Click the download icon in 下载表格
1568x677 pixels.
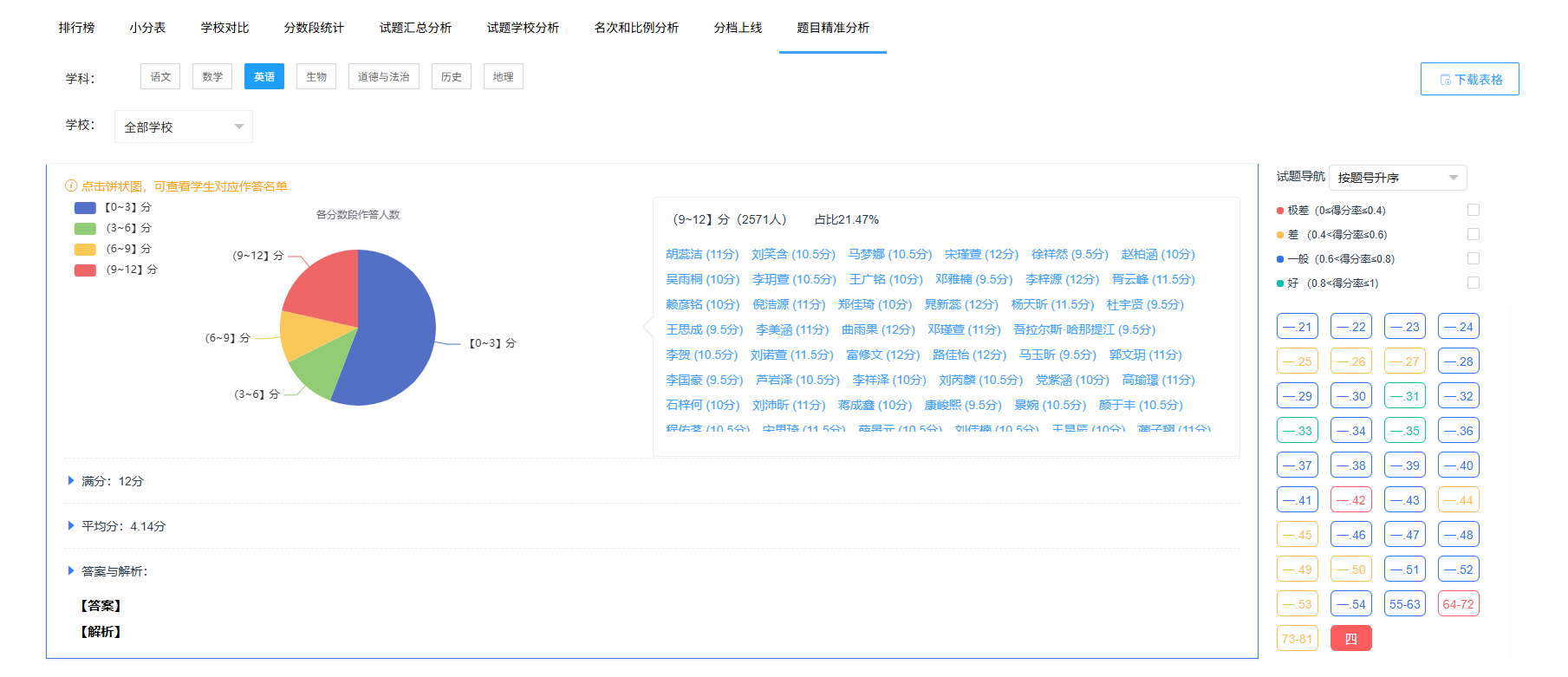click(x=1445, y=80)
